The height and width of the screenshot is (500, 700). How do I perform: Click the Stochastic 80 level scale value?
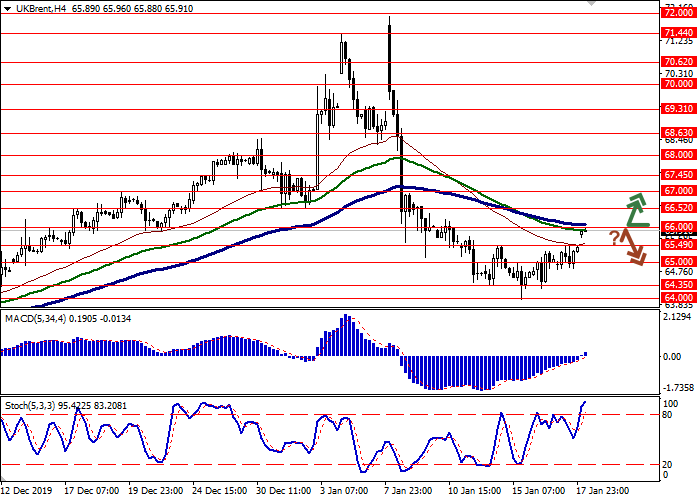(x=667, y=415)
